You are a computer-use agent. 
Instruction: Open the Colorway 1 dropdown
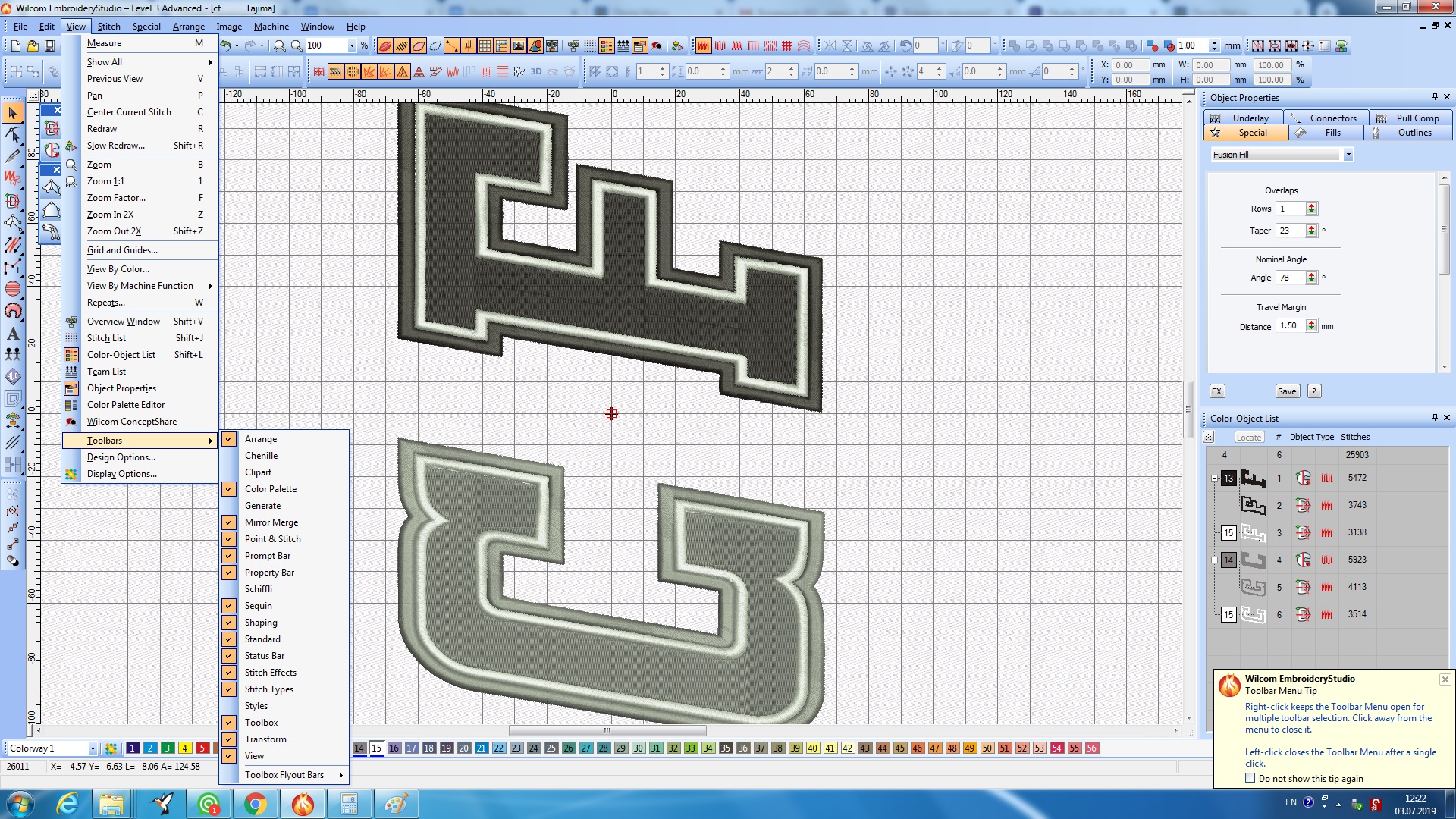point(93,748)
